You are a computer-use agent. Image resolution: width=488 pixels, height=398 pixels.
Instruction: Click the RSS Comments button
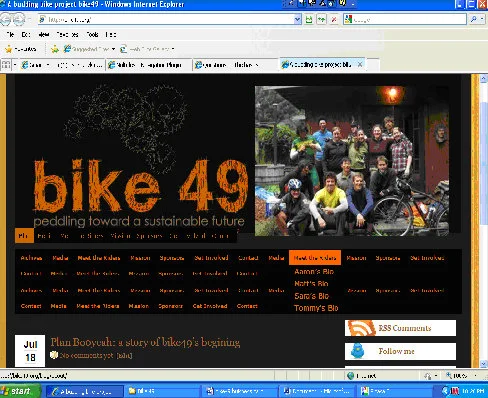tap(400, 328)
